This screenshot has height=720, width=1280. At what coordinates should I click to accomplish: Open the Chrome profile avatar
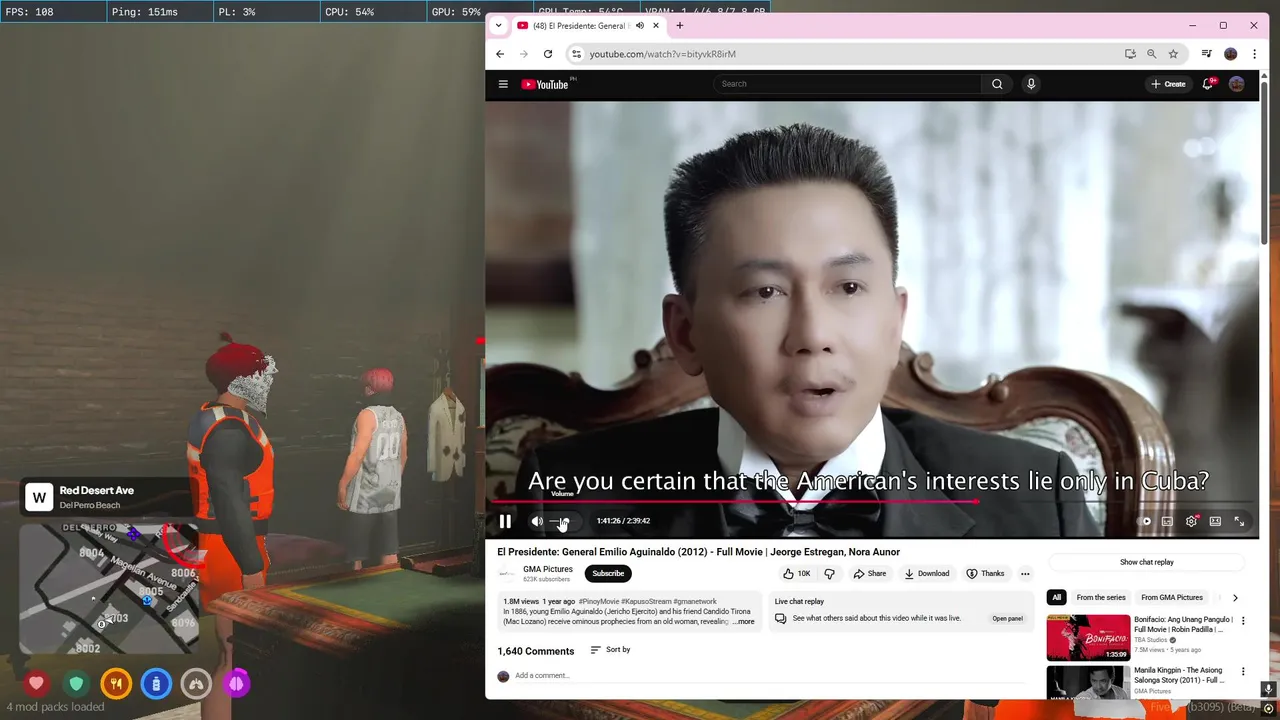1231,54
